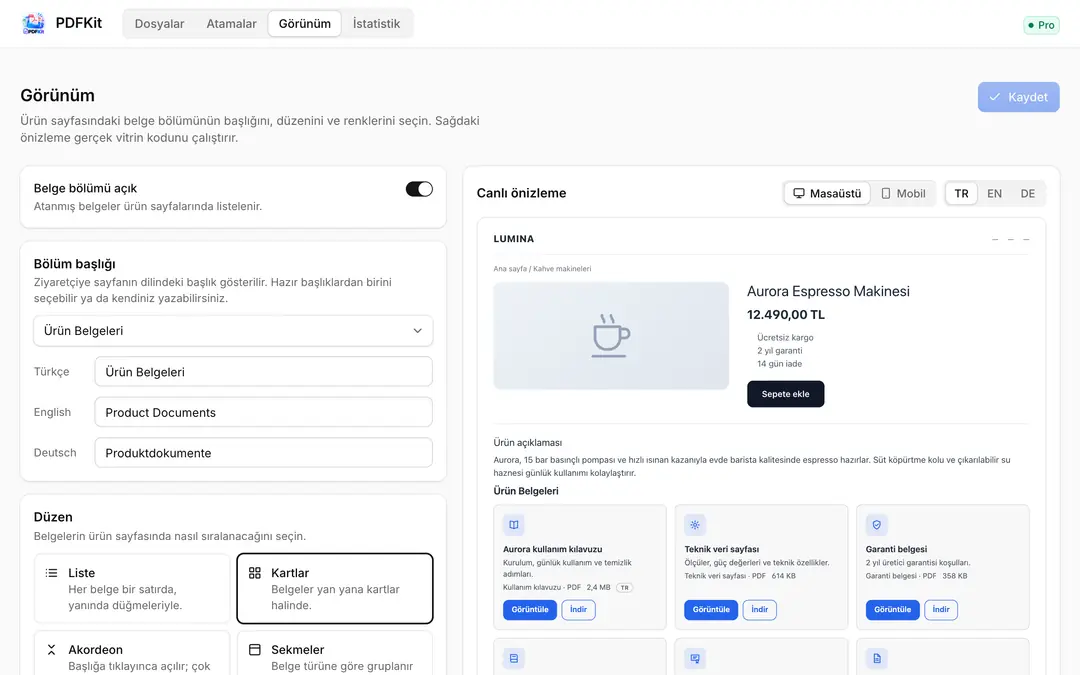Viewport: 1080px width, 675px height.
Task: Click the coffee cup product image placeholder
Action: [x=611, y=335]
